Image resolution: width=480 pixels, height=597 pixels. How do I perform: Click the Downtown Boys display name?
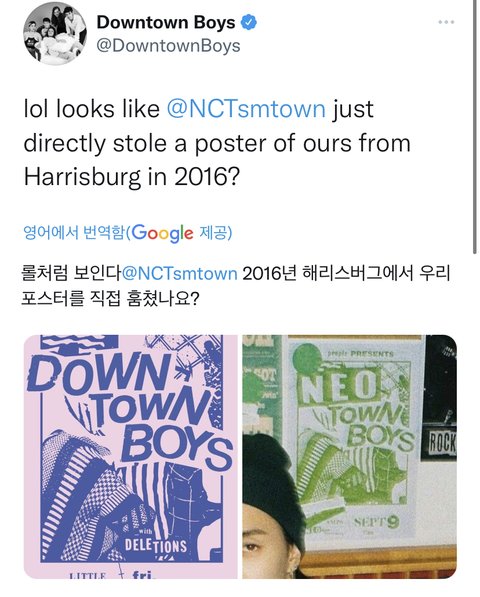tap(166, 22)
